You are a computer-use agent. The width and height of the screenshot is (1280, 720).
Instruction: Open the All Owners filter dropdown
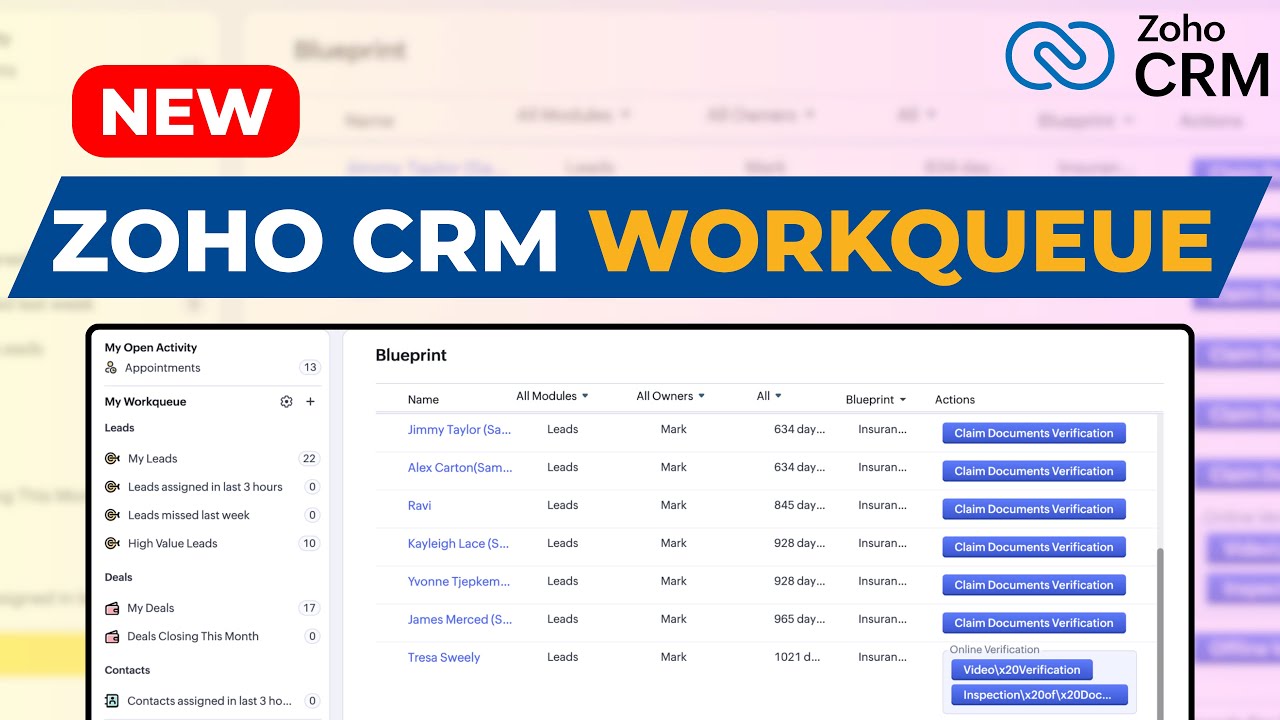(671, 396)
